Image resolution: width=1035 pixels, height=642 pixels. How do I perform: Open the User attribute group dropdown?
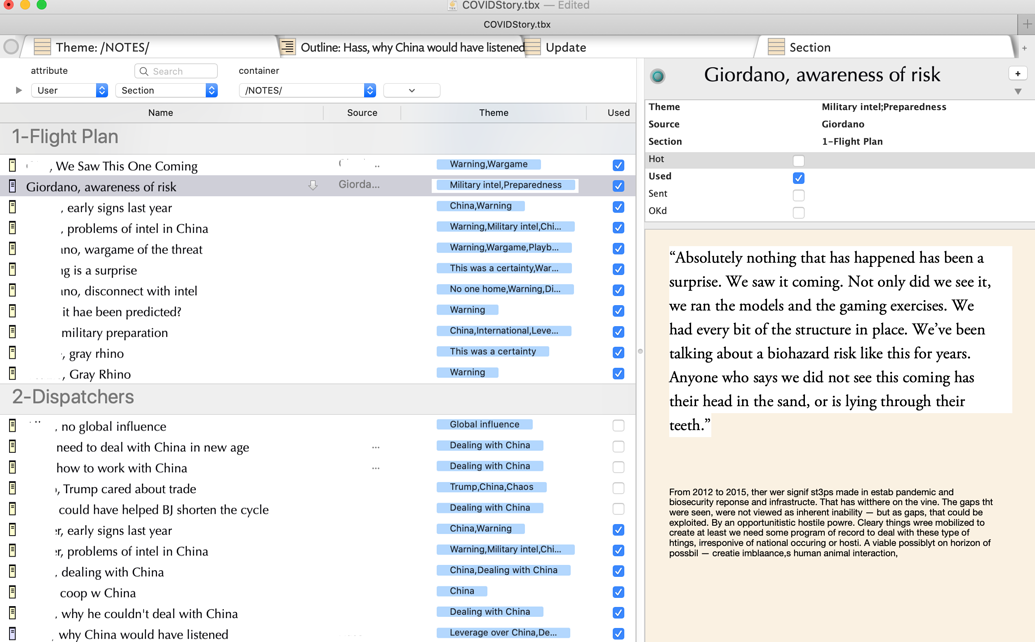click(69, 90)
